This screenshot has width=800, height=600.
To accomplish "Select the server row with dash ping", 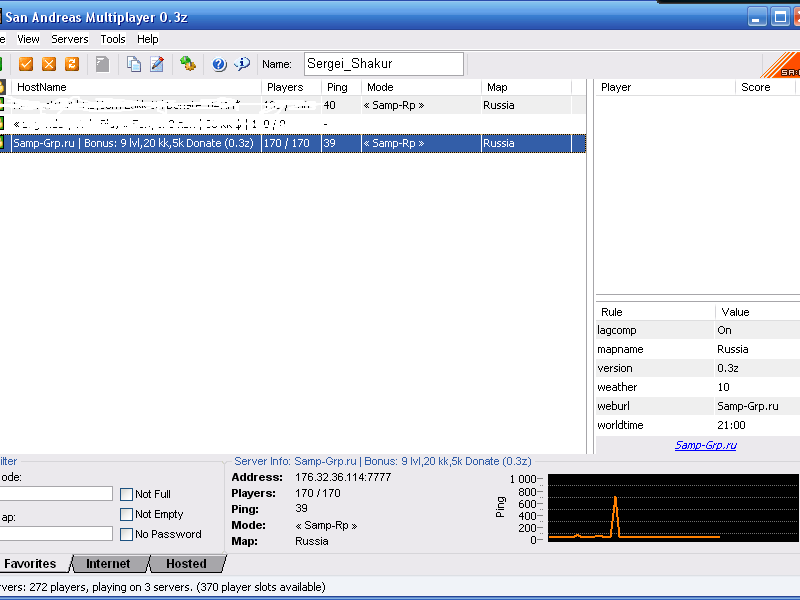I will (293, 124).
